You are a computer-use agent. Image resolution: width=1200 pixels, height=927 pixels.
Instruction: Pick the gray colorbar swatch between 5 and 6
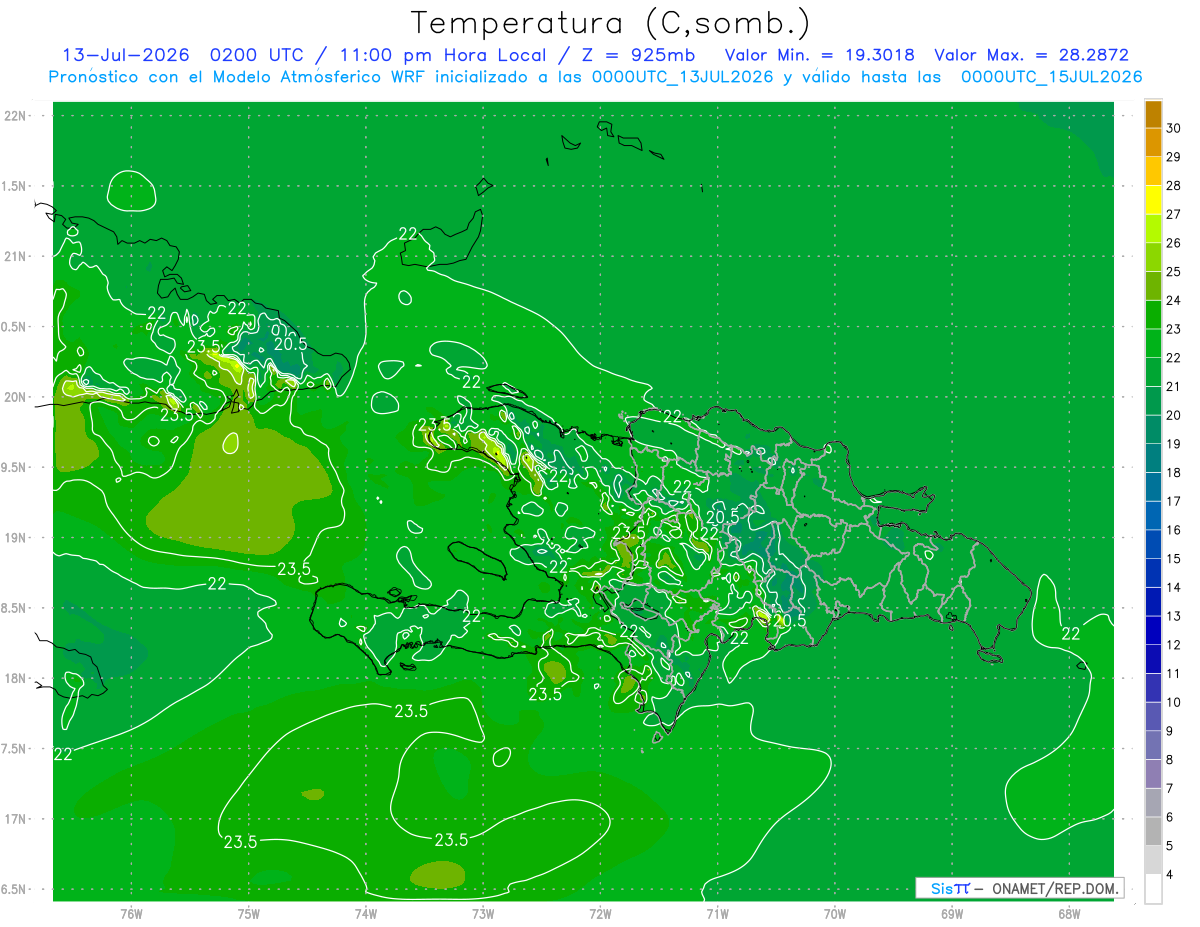1153,831
